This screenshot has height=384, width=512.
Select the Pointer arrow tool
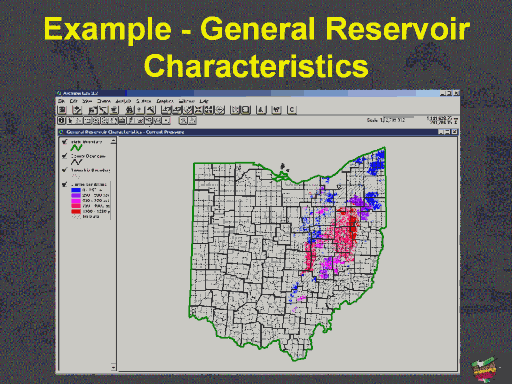(70, 121)
